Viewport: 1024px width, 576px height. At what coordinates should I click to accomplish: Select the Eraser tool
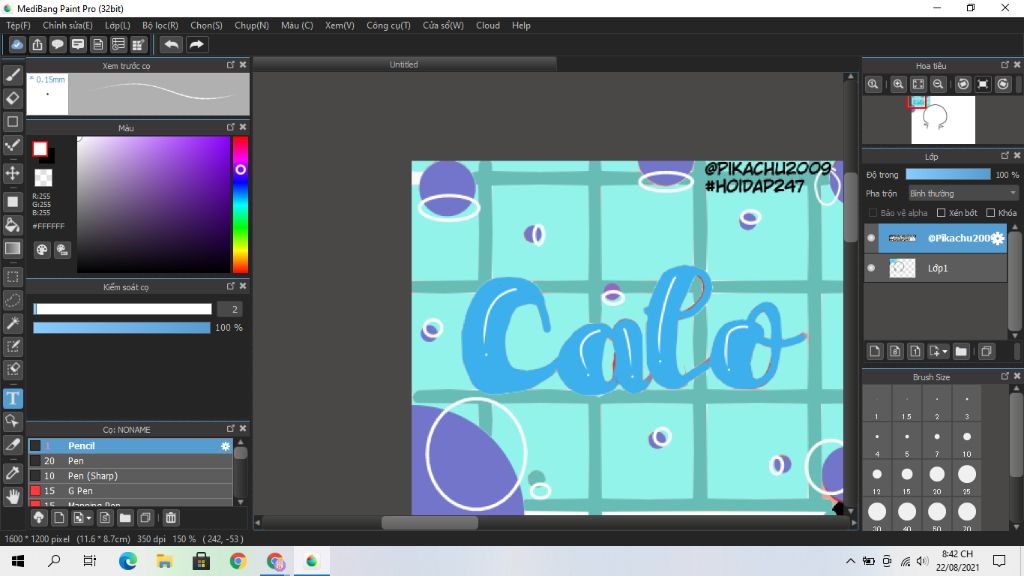point(12,98)
